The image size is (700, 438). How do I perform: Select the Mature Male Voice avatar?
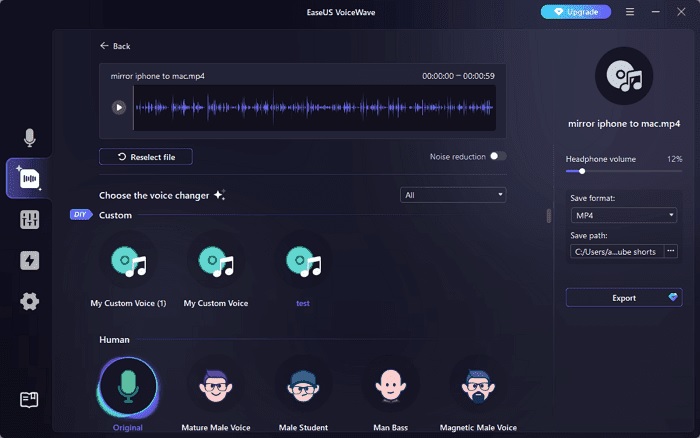[x=216, y=385]
